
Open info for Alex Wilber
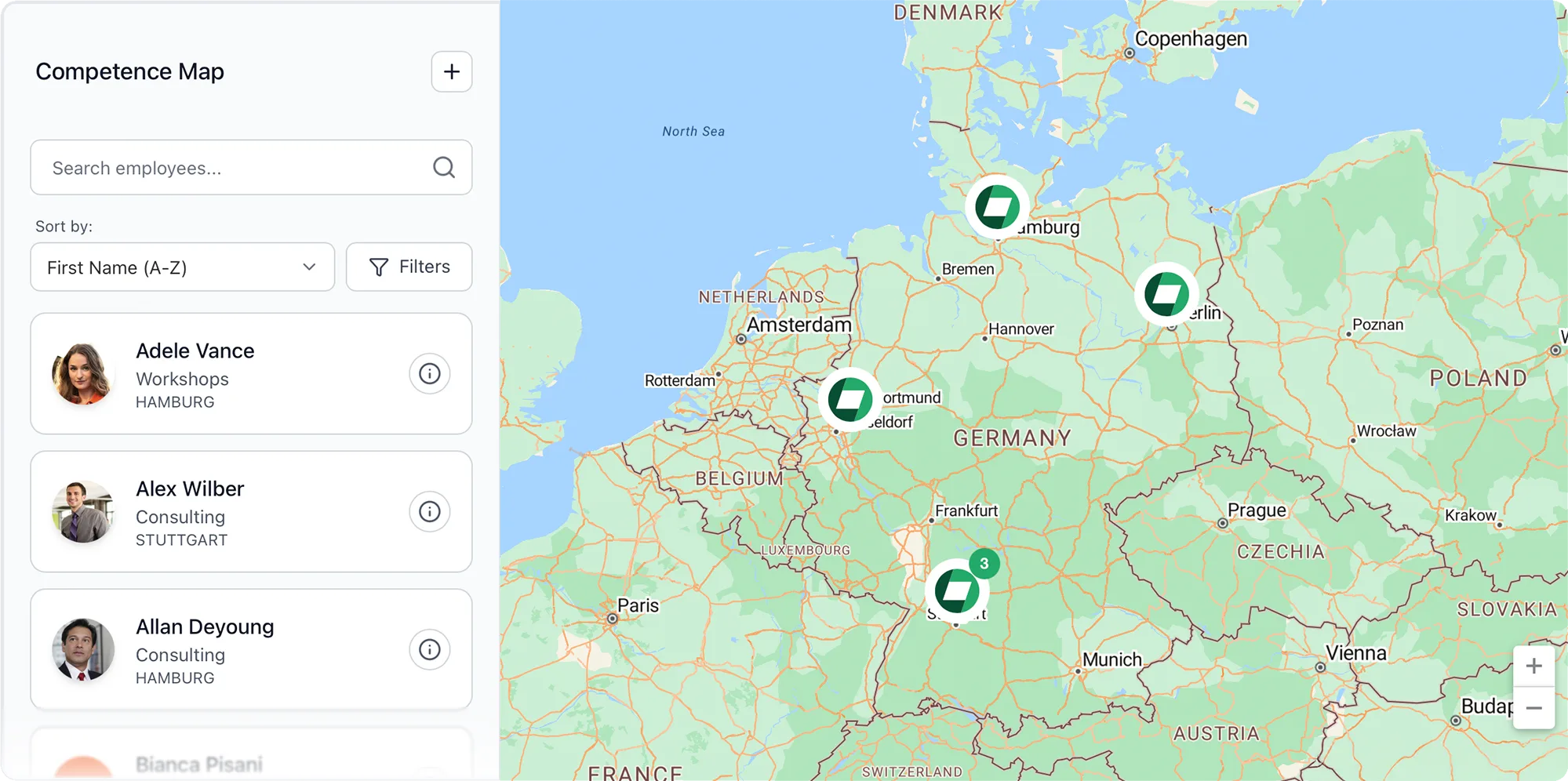429,511
